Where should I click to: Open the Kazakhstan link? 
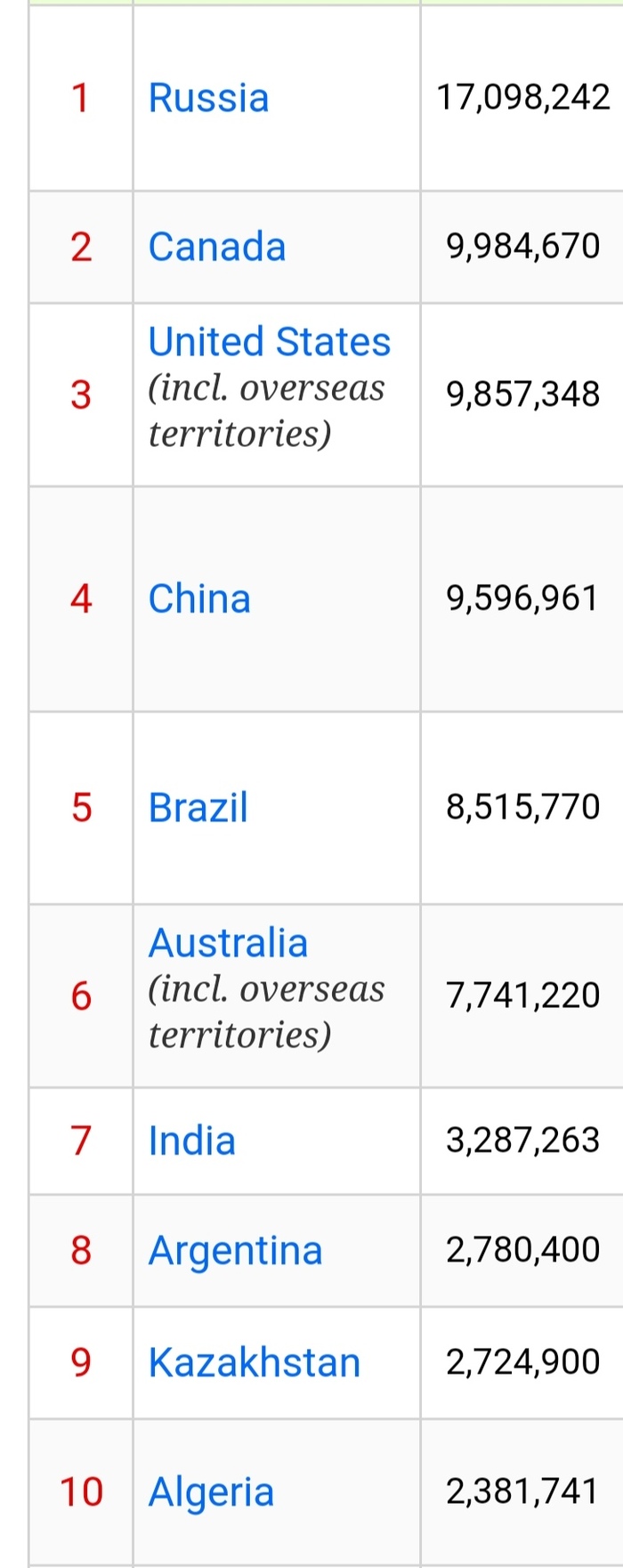click(x=254, y=1362)
